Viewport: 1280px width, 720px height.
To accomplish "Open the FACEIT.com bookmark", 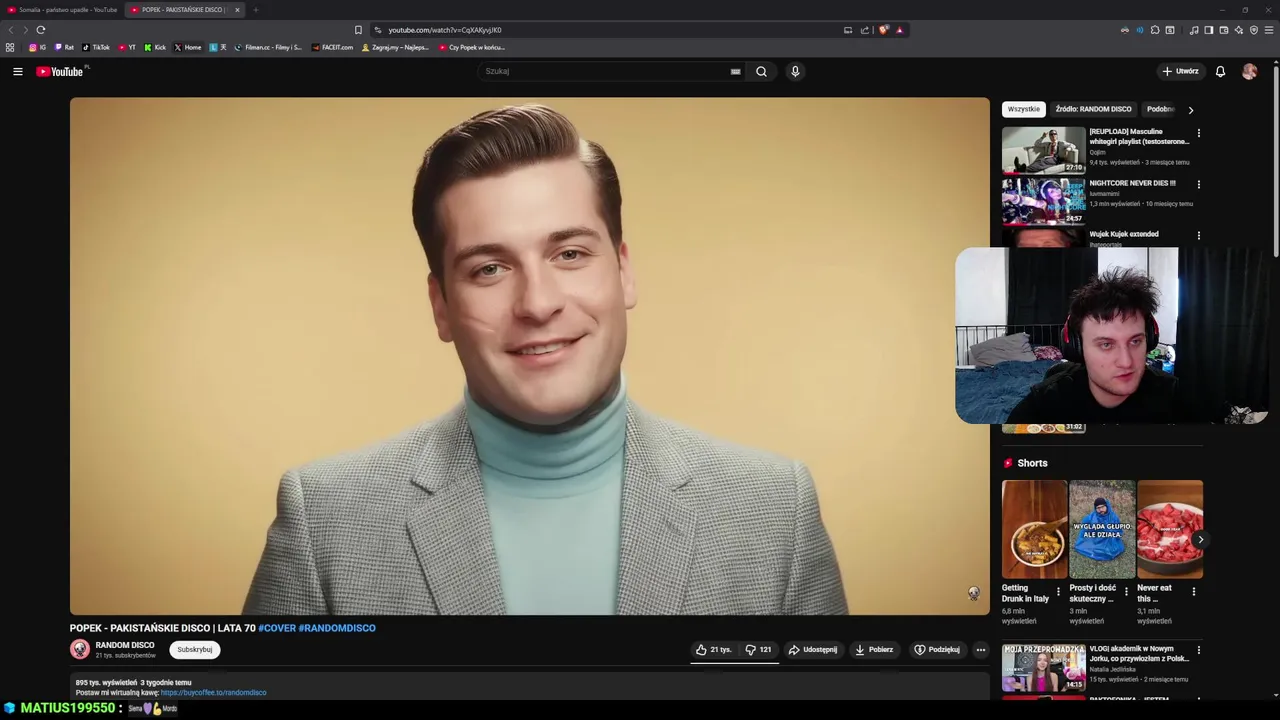I will pos(332,47).
